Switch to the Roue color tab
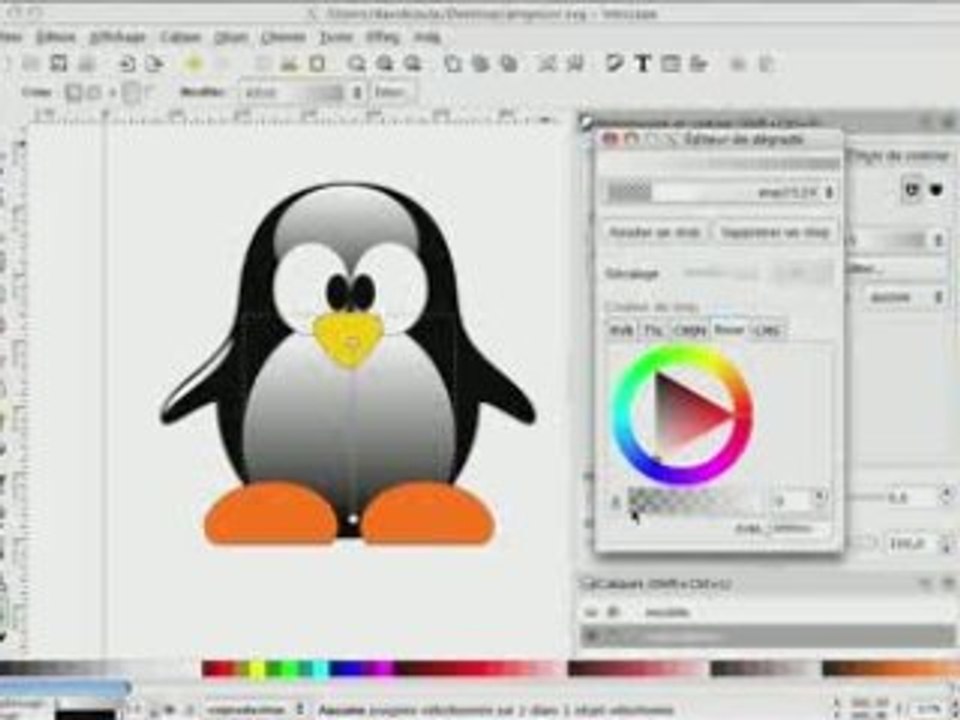Viewport: 960px width, 720px height. pos(729,330)
